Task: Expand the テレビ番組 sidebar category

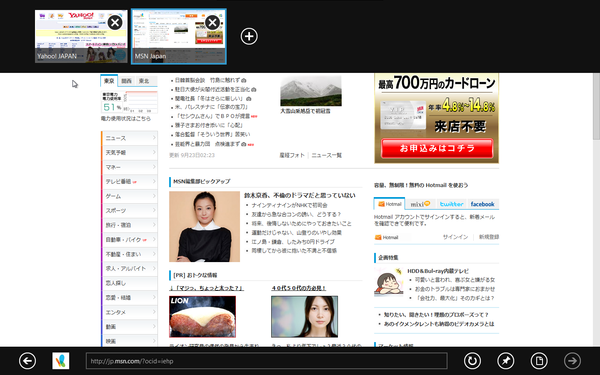Action: coord(130,181)
